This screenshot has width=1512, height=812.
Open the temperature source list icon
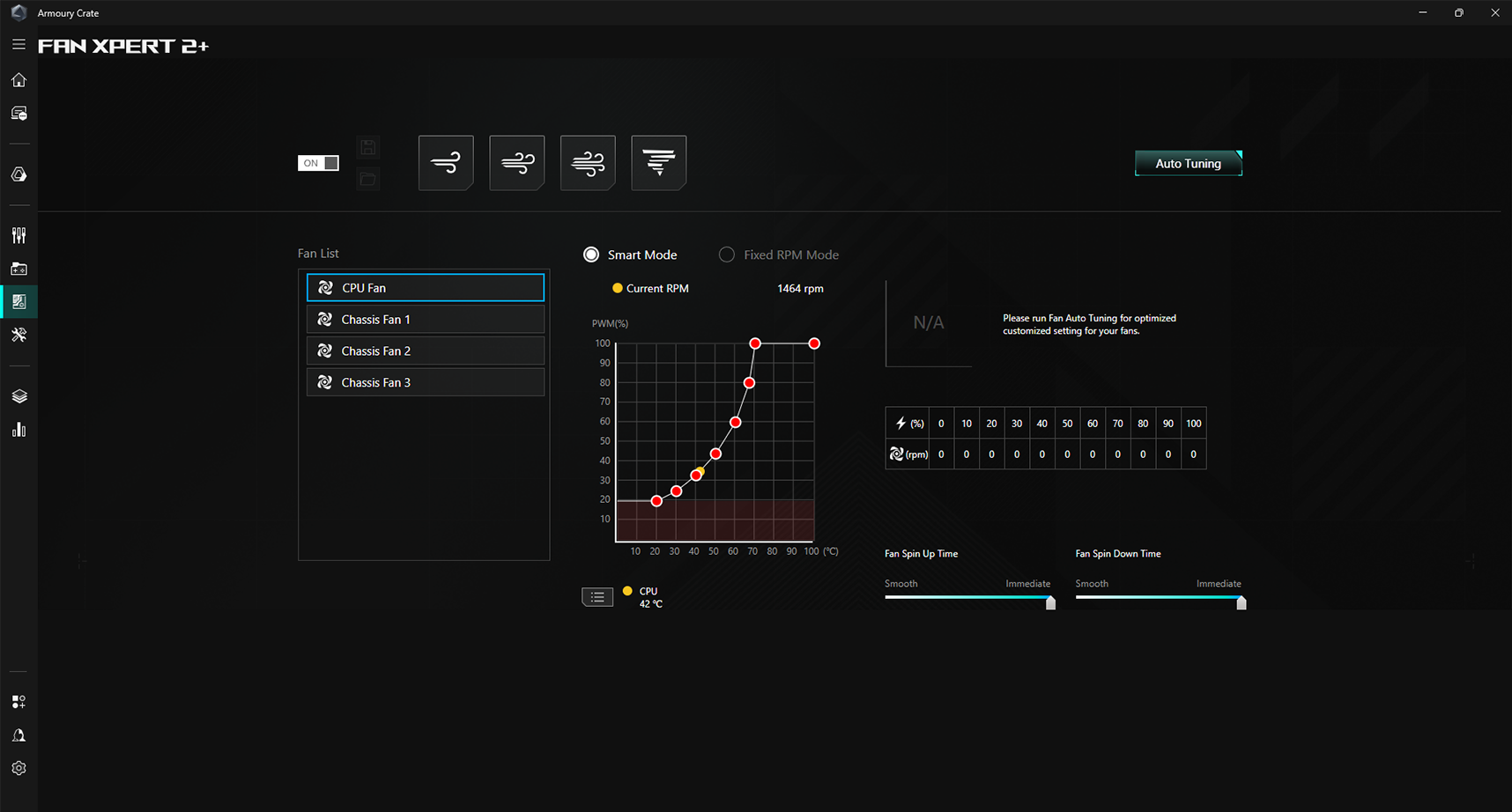(x=597, y=597)
